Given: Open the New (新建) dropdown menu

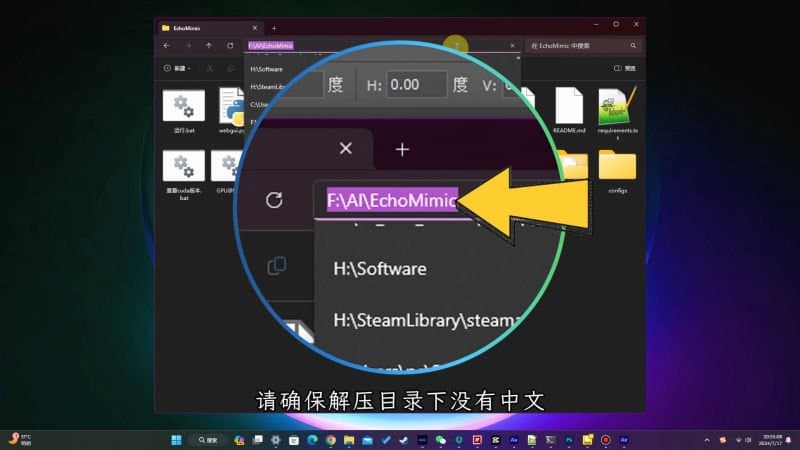Looking at the screenshot, I should point(177,68).
